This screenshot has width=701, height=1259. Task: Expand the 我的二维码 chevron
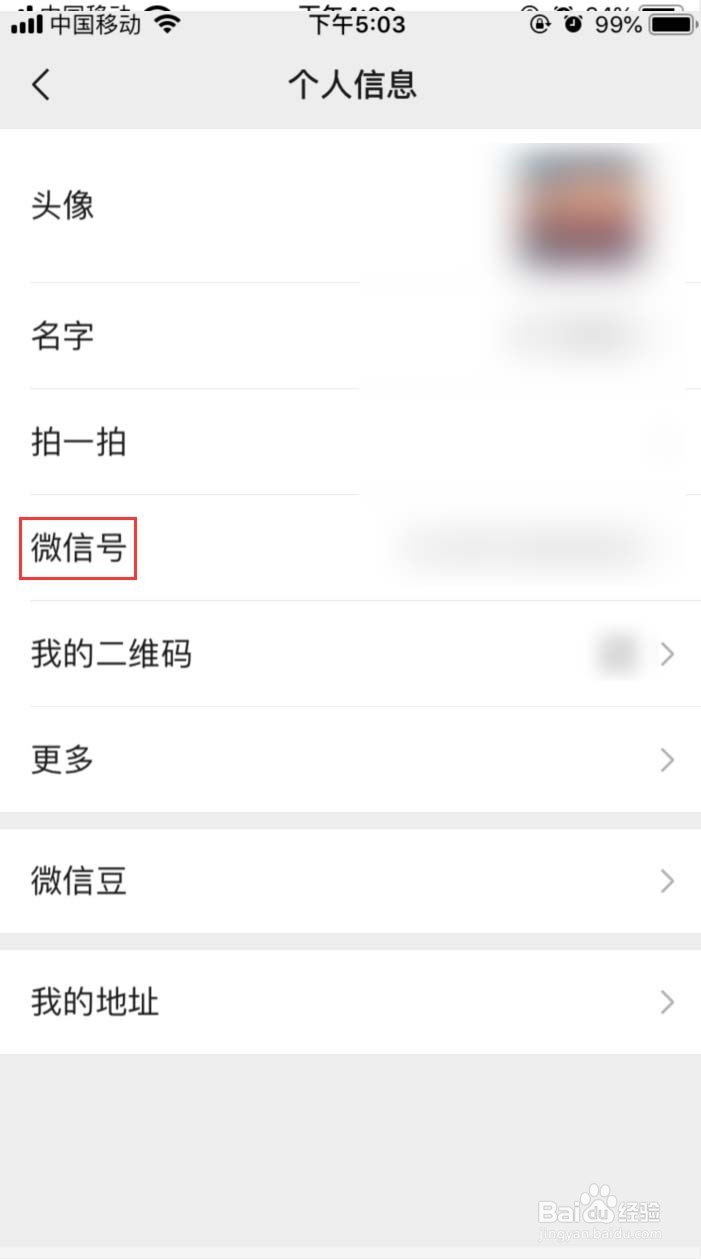(668, 655)
